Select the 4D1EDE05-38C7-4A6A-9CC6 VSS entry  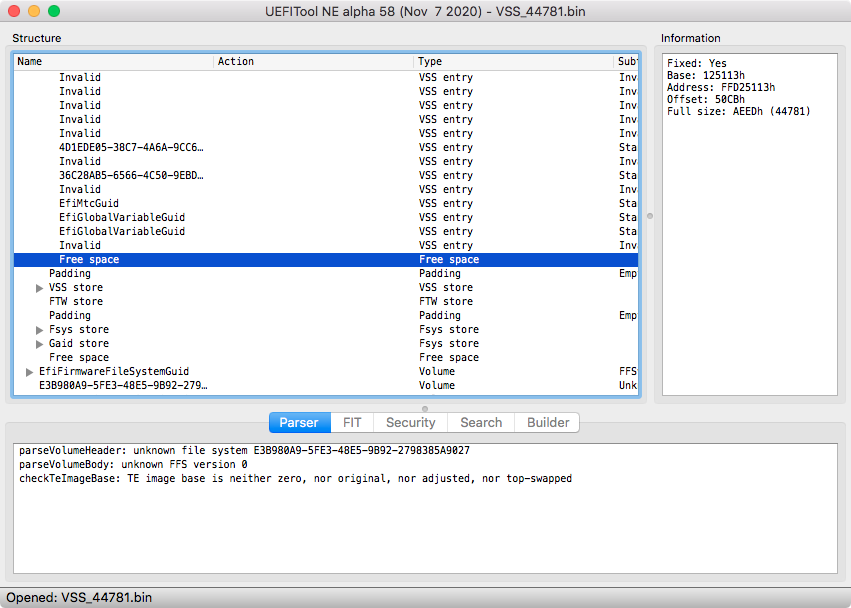(x=326, y=148)
